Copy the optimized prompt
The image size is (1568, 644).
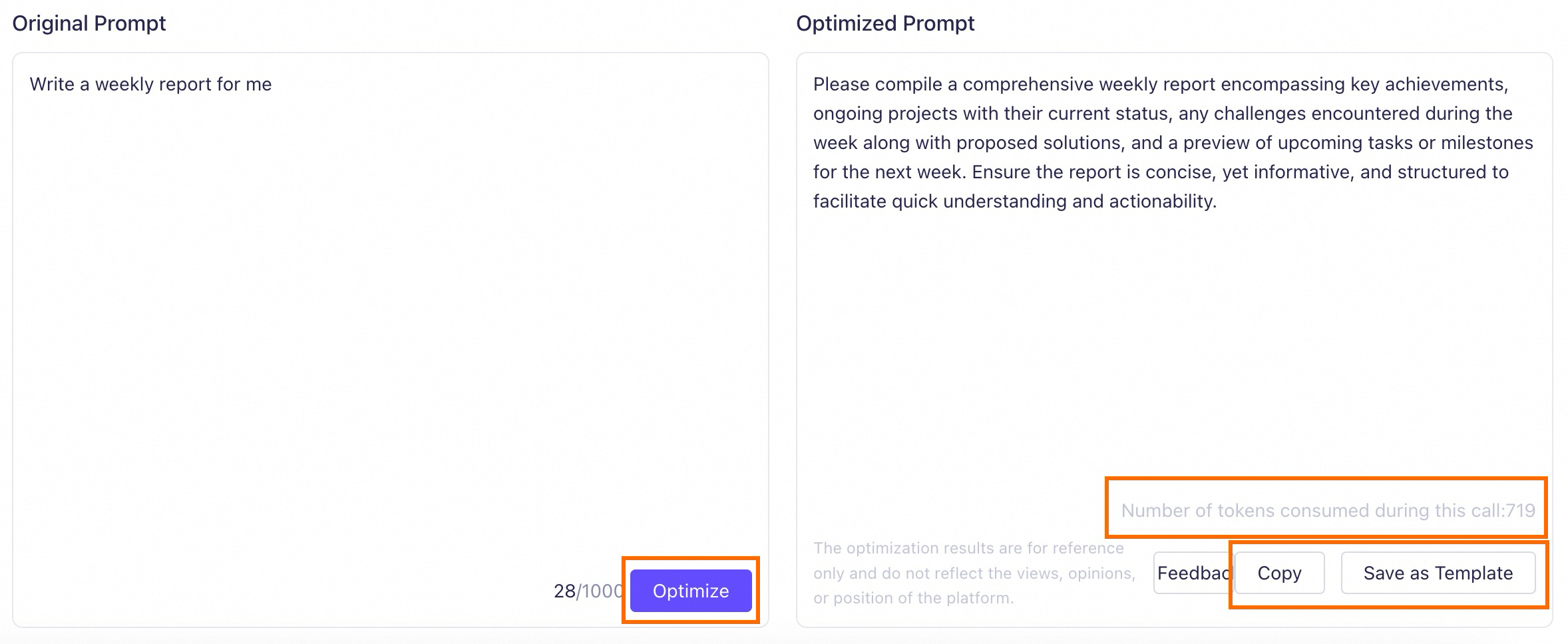pyautogui.click(x=1279, y=573)
